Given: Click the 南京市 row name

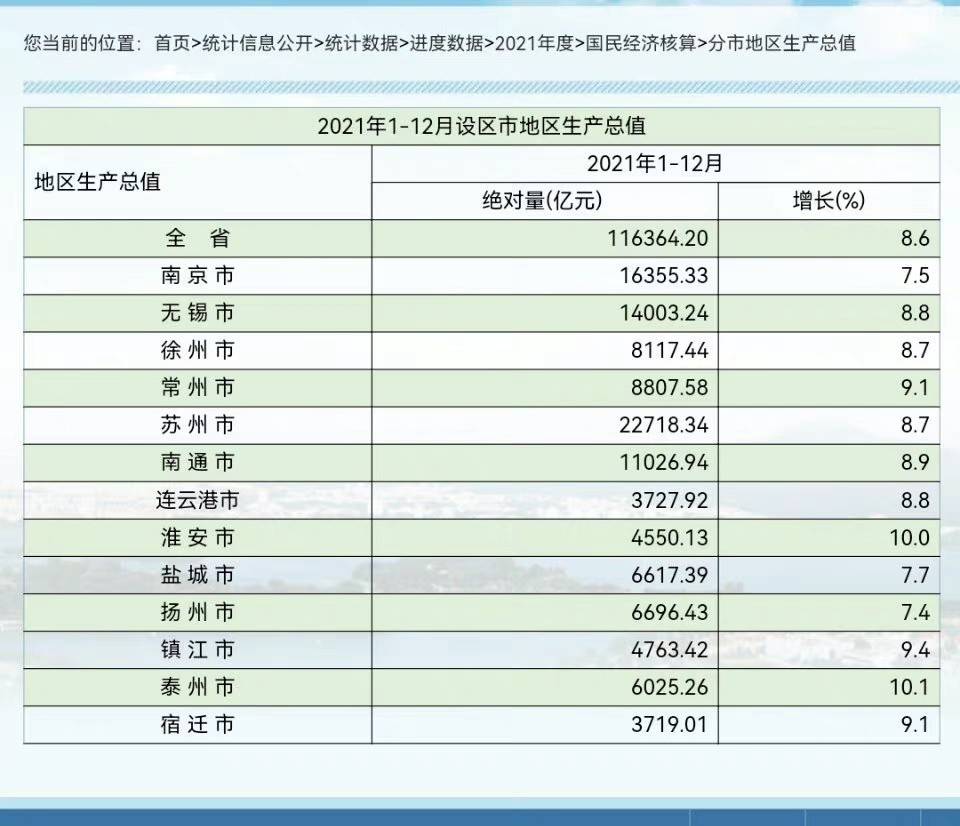Looking at the screenshot, I should click(197, 276).
